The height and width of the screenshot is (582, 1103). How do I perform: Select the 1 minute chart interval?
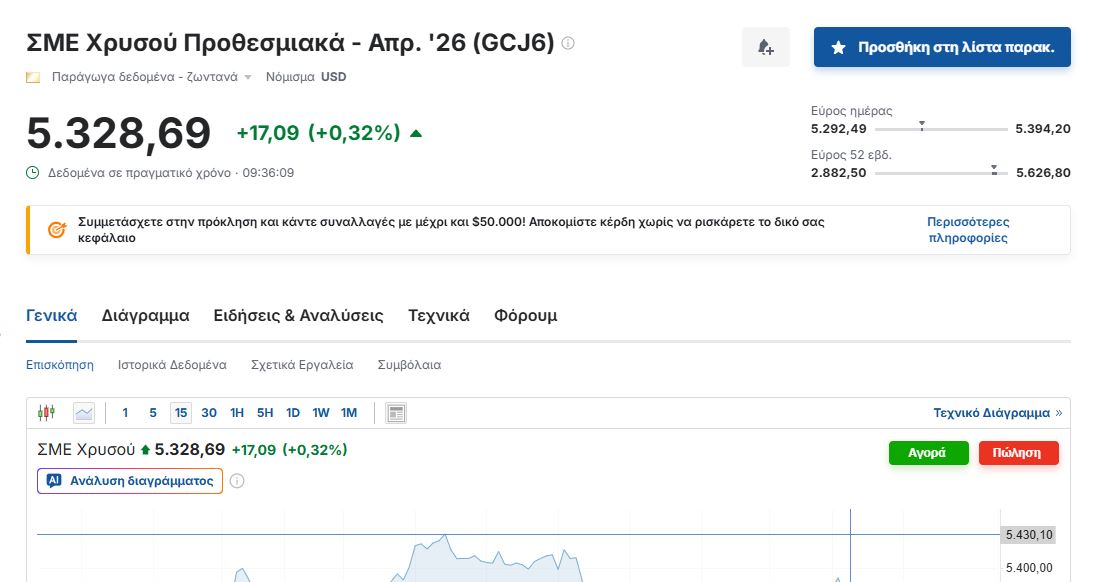click(125, 413)
